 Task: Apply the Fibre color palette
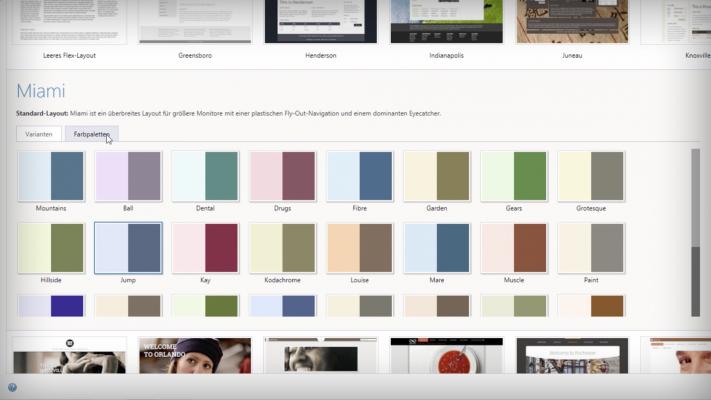360,177
